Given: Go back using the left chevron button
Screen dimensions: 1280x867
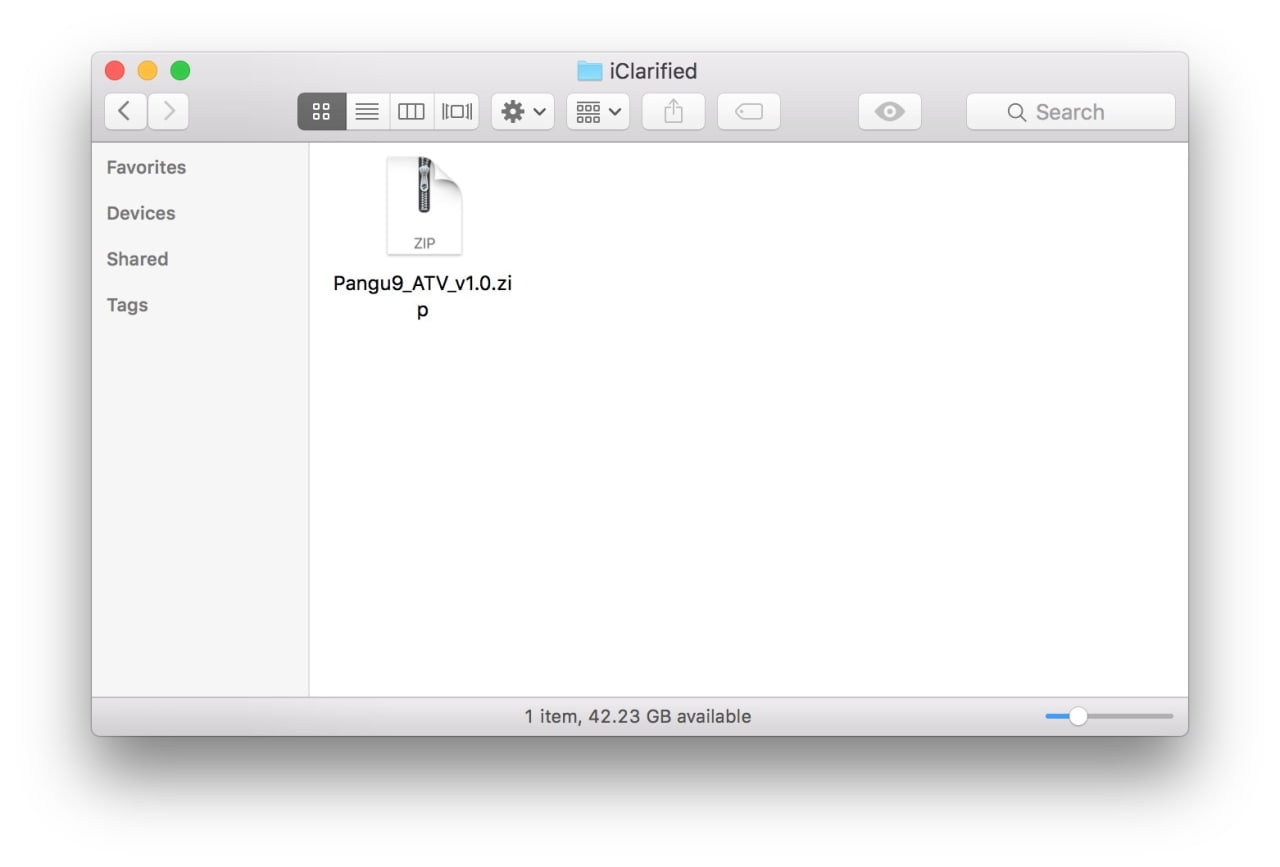Looking at the screenshot, I should [x=125, y=112].
